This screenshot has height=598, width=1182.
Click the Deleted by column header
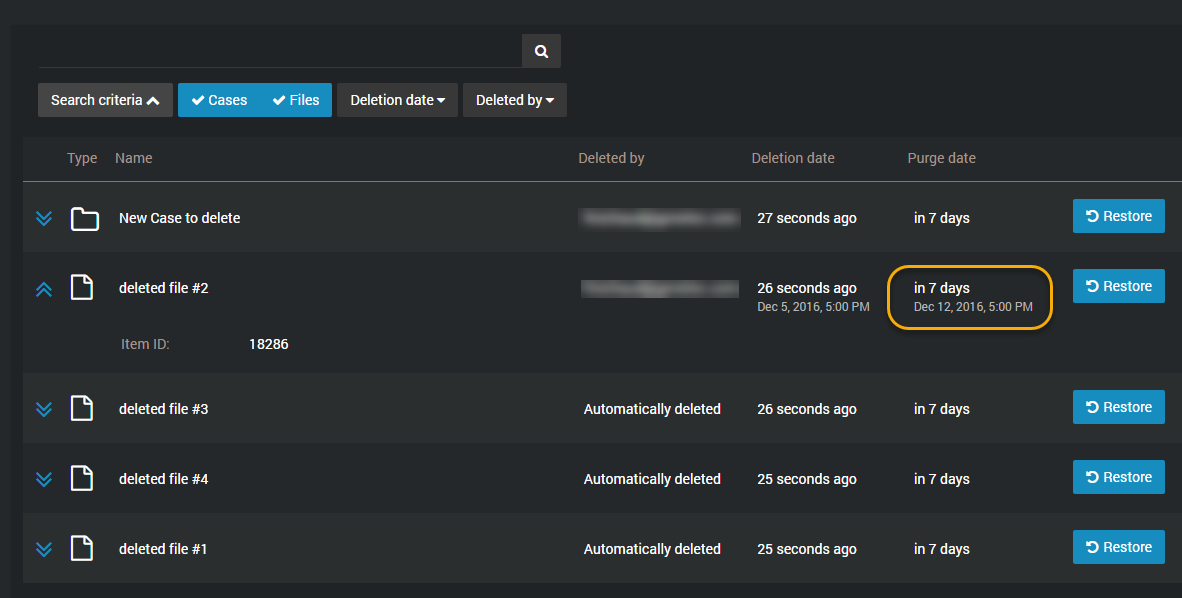point(611,158)
